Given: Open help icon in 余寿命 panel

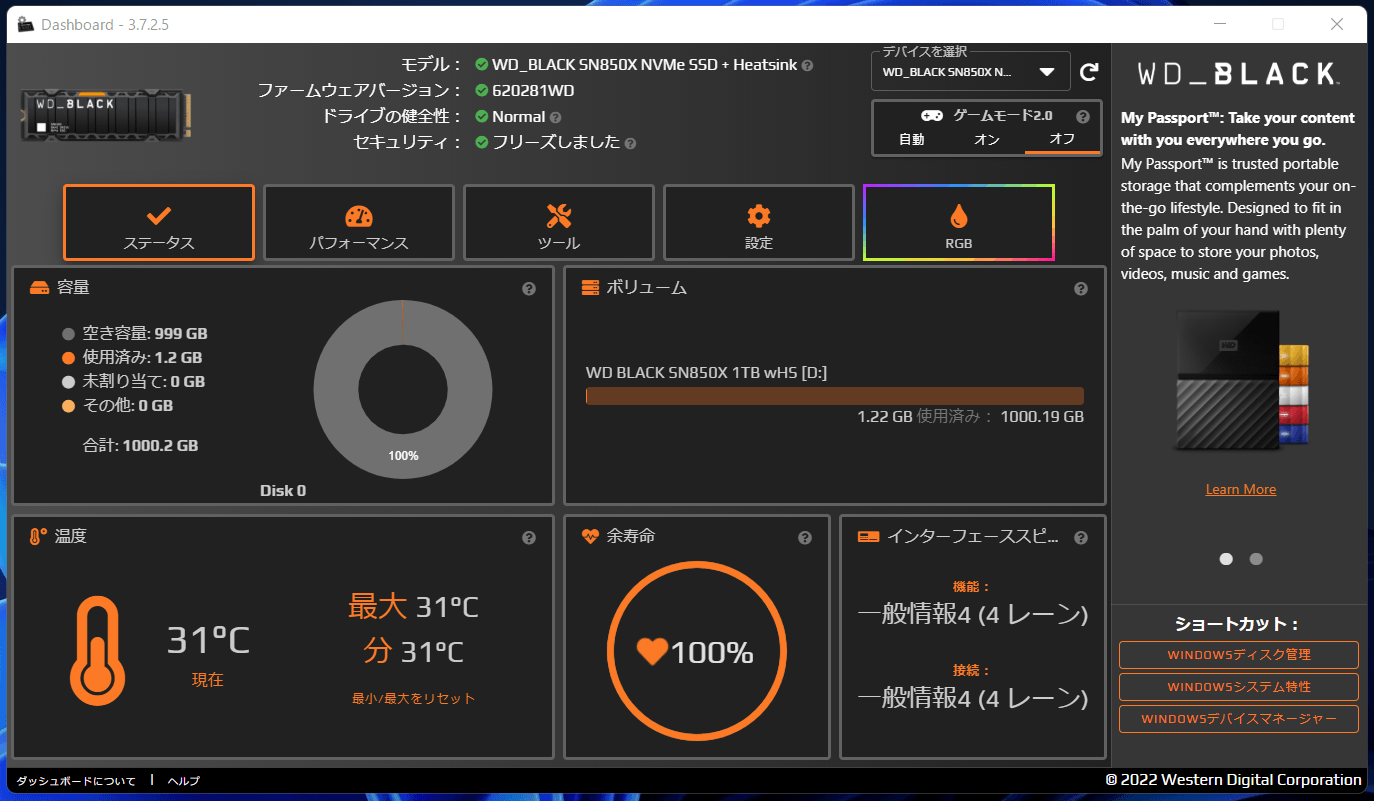Looking at the screenshot, I should (805, 538).
